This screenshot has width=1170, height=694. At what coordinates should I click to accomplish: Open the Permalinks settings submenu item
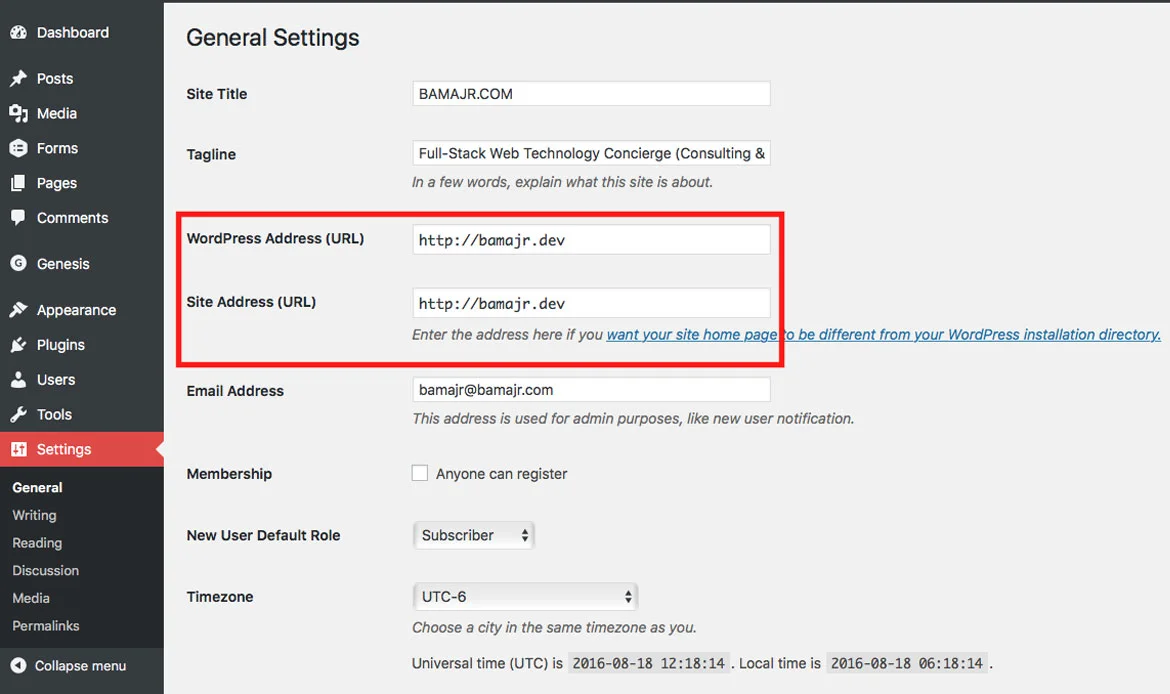pyautogui.click(x=46, y=626)
